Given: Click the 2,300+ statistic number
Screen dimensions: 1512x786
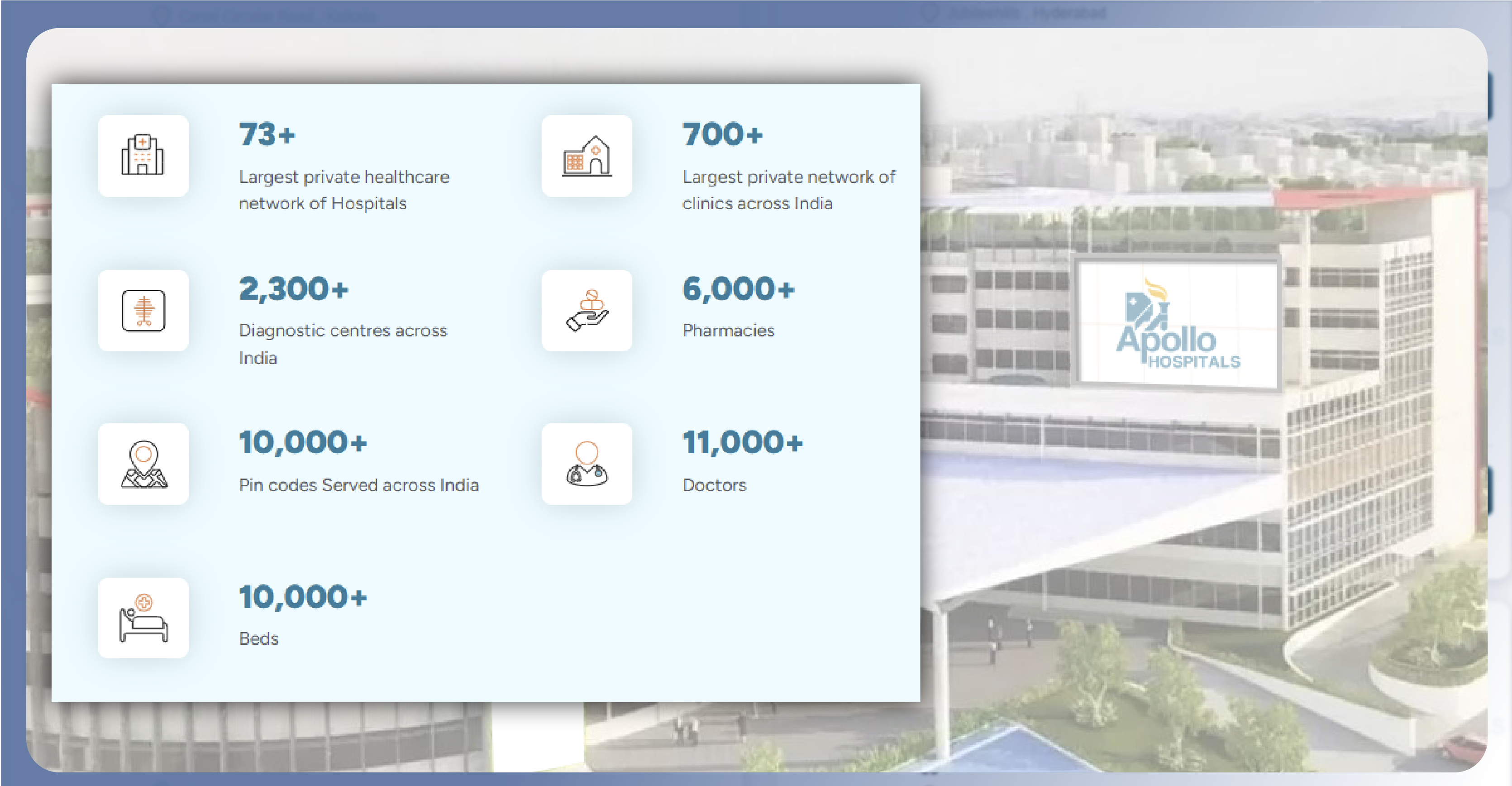Looking at the screenshot, I should click(x=294, y=289).
